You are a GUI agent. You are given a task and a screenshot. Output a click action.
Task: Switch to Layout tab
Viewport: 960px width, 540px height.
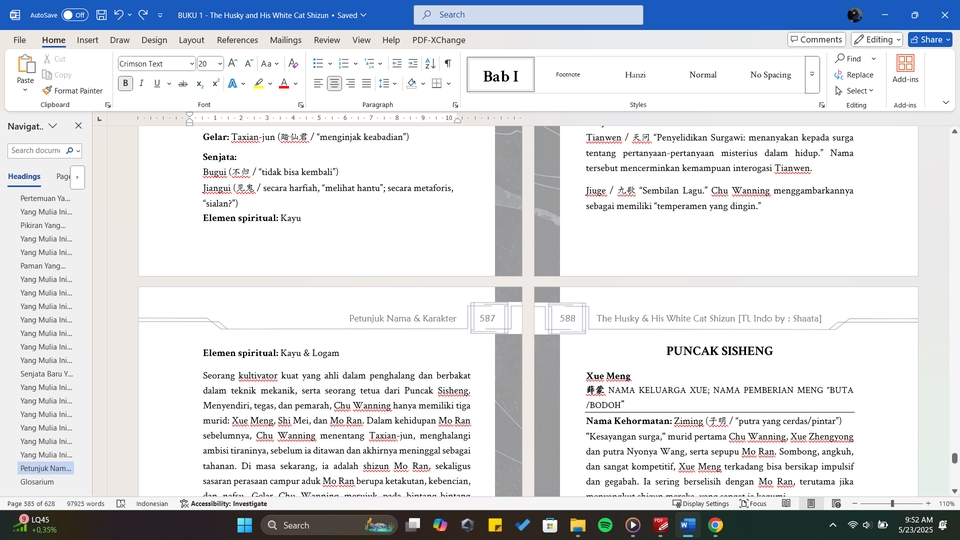tap(191, 40)
